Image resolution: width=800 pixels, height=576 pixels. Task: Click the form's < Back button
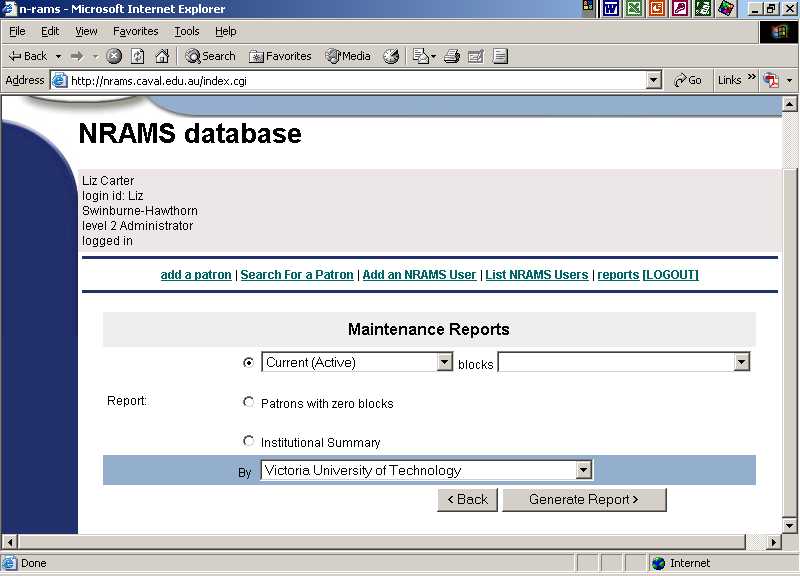[467, 499]
